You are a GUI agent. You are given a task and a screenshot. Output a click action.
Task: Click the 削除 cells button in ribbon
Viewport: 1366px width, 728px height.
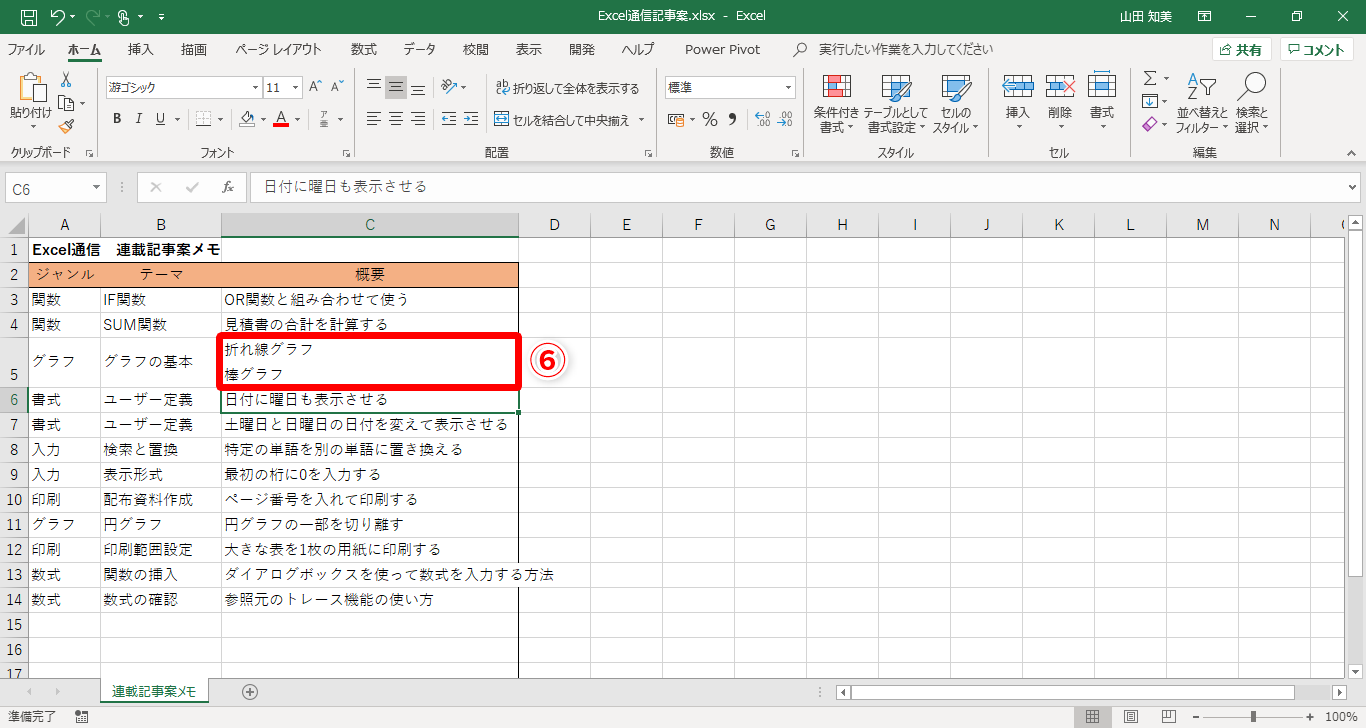tap(1060, 104)
